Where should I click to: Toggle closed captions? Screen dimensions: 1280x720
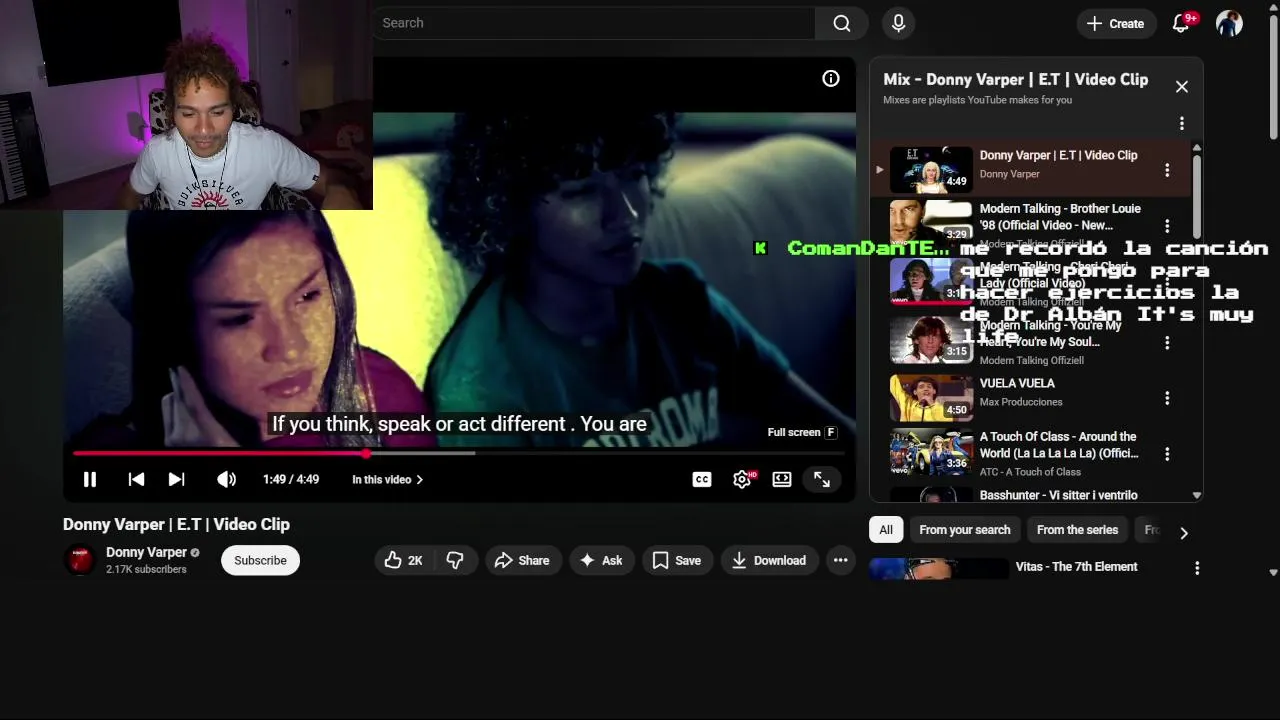click(x=702, y=480)
